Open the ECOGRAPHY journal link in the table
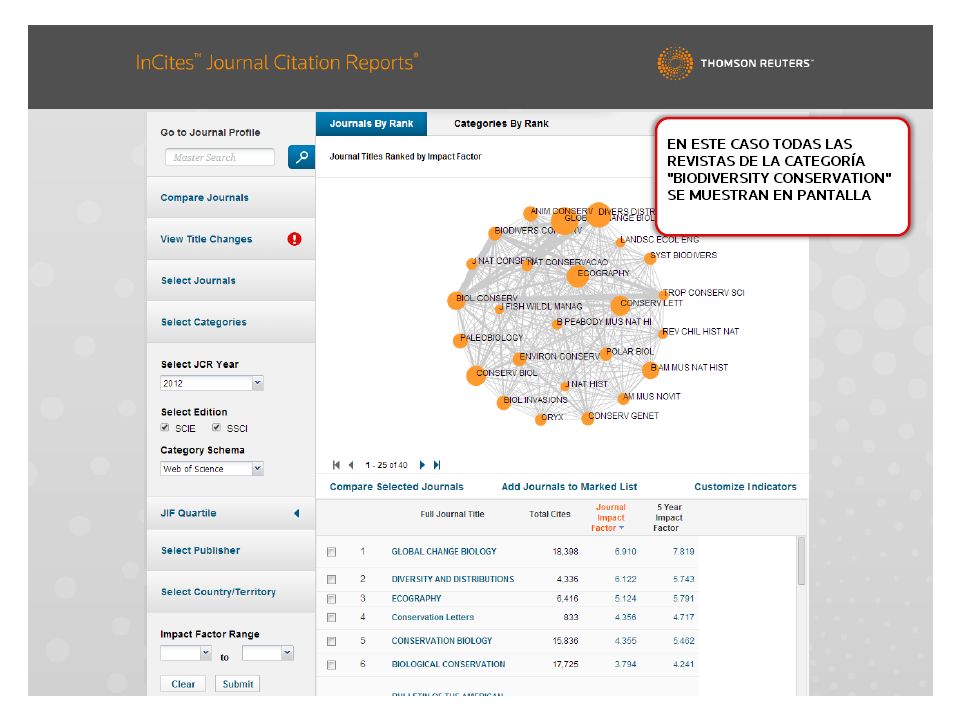Viewport: 960px width, 720px height. click(x=416, y=599)
